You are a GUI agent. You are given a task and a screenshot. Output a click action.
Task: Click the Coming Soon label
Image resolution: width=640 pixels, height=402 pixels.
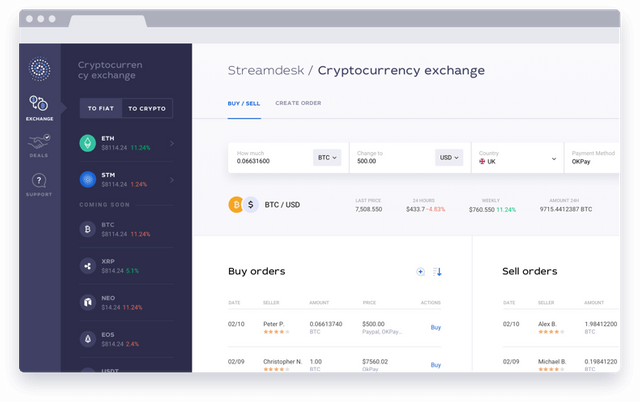pos(104,204)
